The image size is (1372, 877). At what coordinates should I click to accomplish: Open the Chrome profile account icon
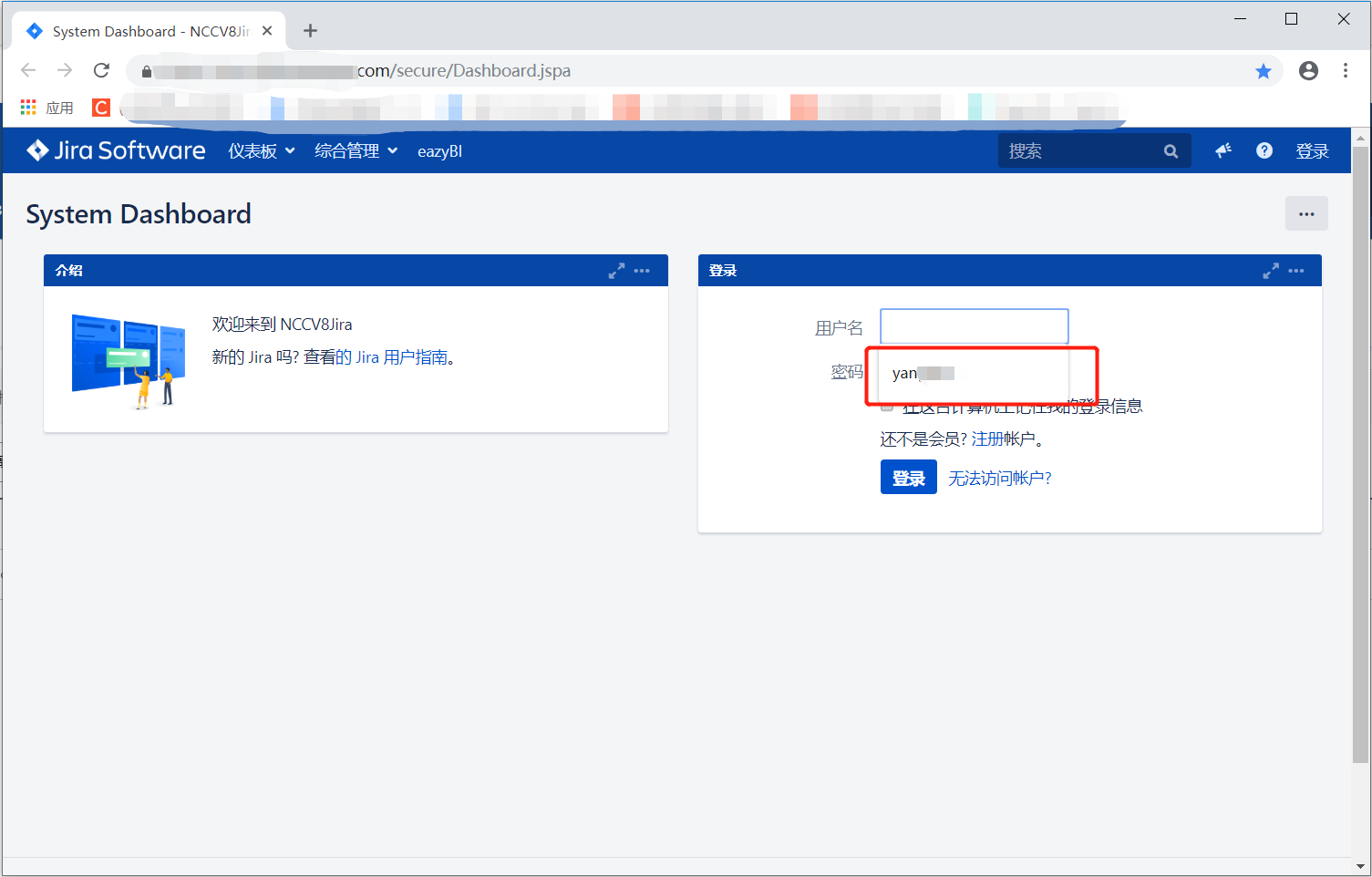point(1308,70)
